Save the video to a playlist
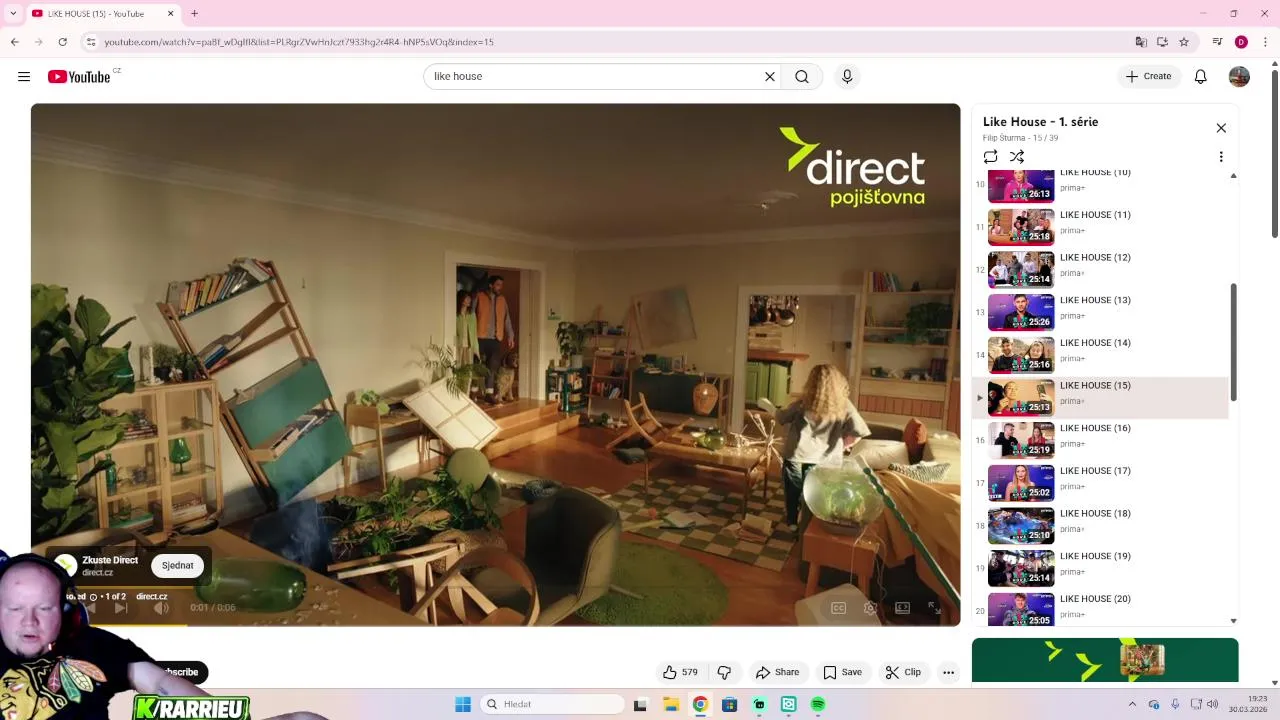 (842, 672)
